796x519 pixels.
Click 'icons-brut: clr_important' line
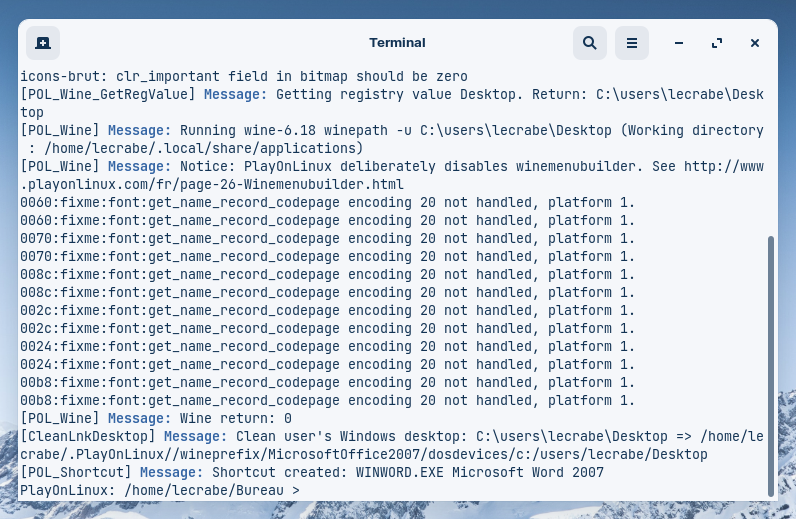pos(244,76)
